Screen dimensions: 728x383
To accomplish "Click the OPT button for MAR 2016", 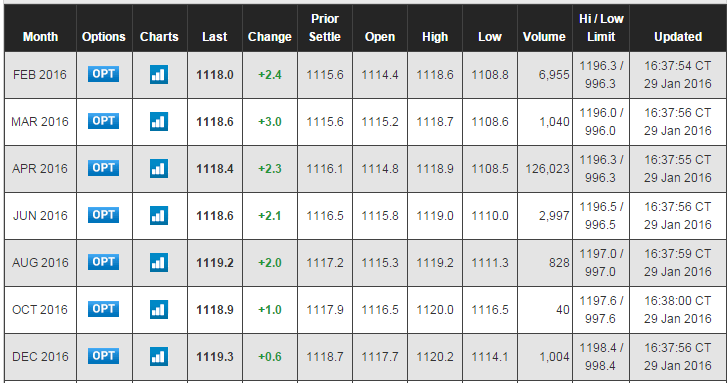I will coord(104,121).
